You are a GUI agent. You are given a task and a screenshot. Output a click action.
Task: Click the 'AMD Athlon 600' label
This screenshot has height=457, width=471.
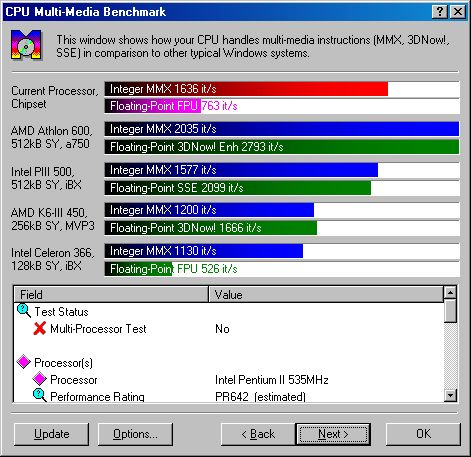[x=52, y=137]
